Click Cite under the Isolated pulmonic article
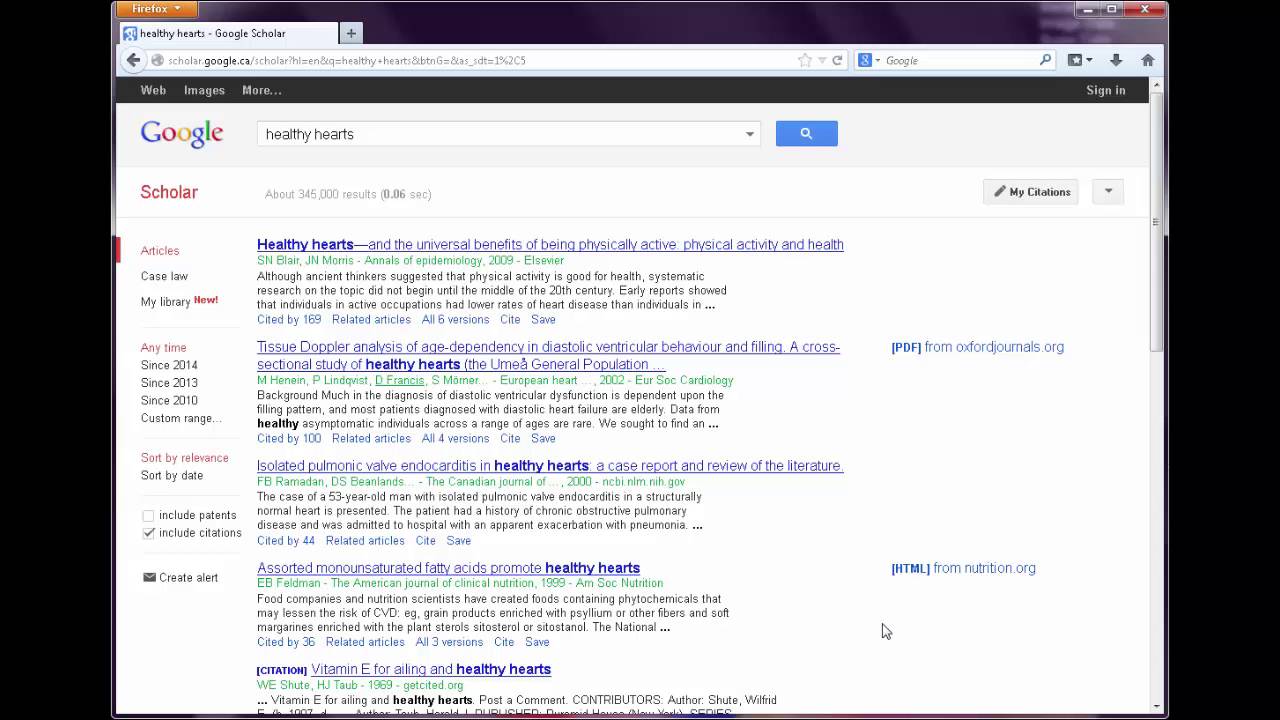The image size is (1280, 720). [x=425, y=541]
